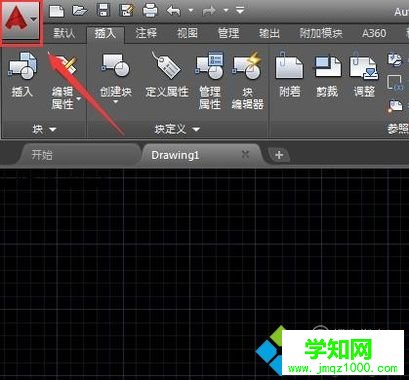Open the 附加模块 ribbon tab

pos(321,33)
